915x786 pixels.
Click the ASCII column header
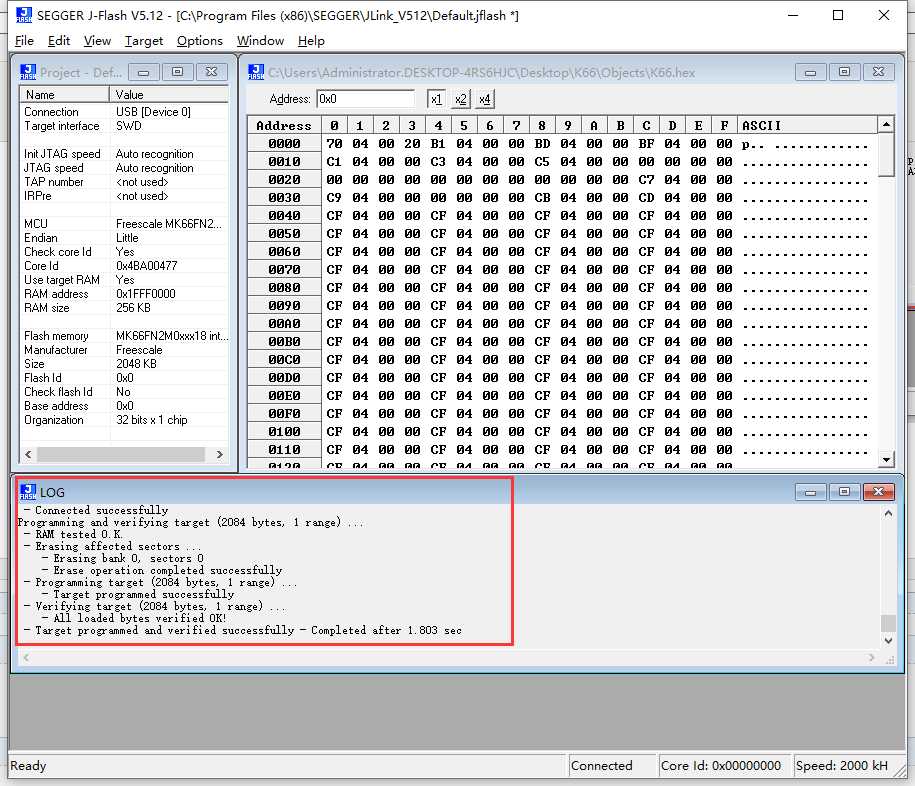[806, 125]
